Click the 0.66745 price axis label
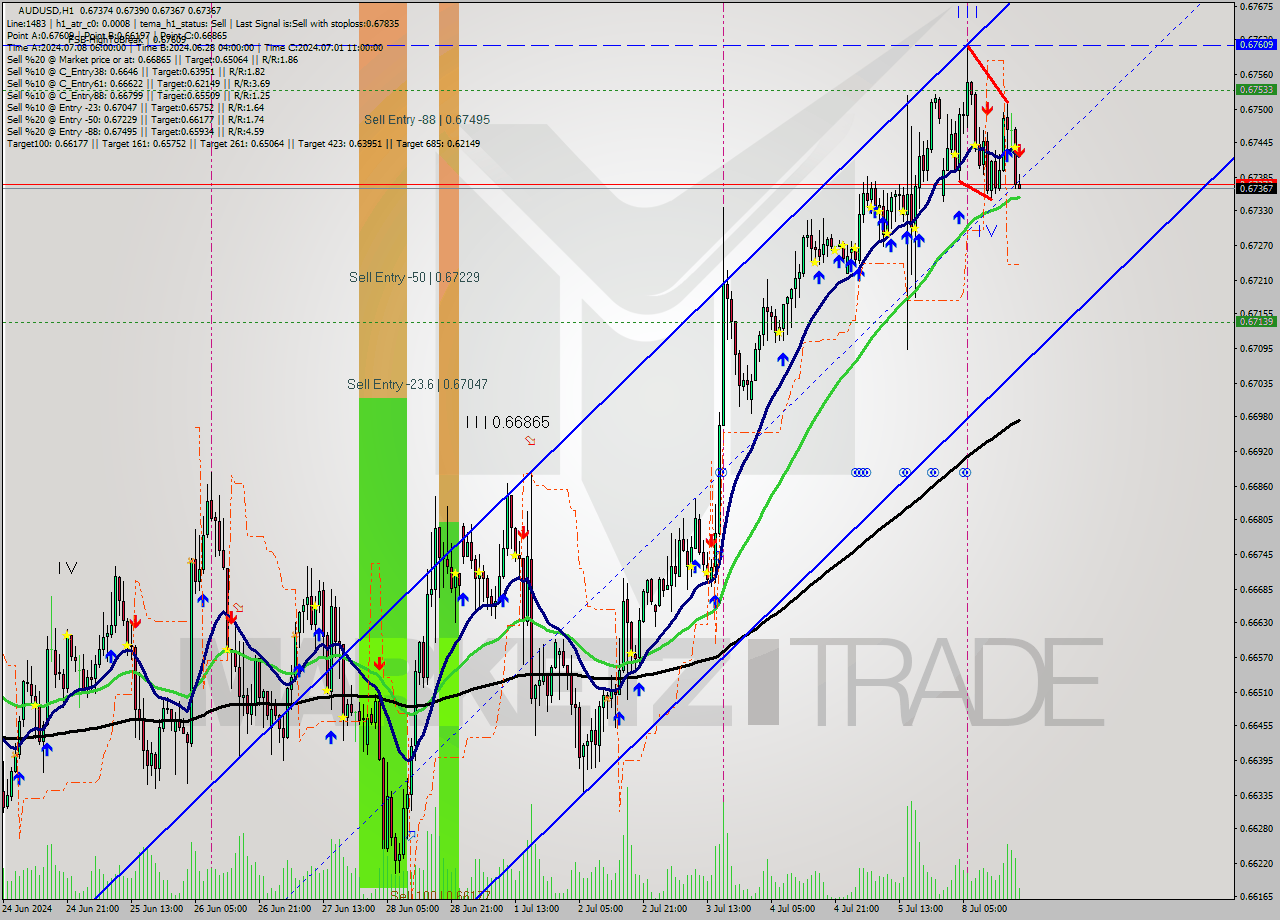 click(1257, 554)
